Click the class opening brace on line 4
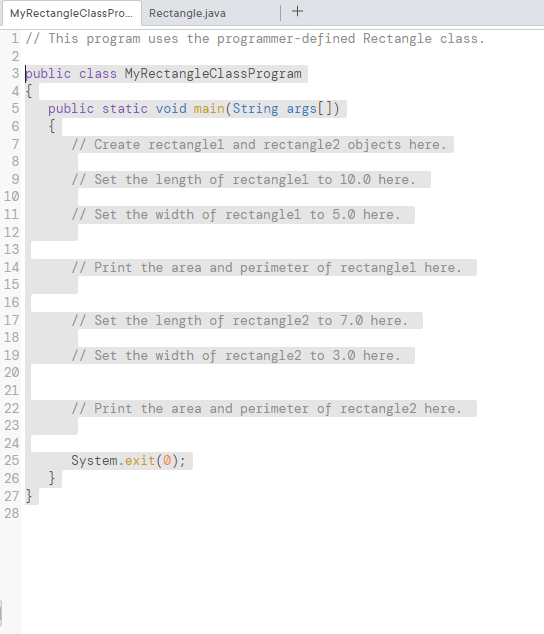Screen dimensions: 544x634 [29, 91]
